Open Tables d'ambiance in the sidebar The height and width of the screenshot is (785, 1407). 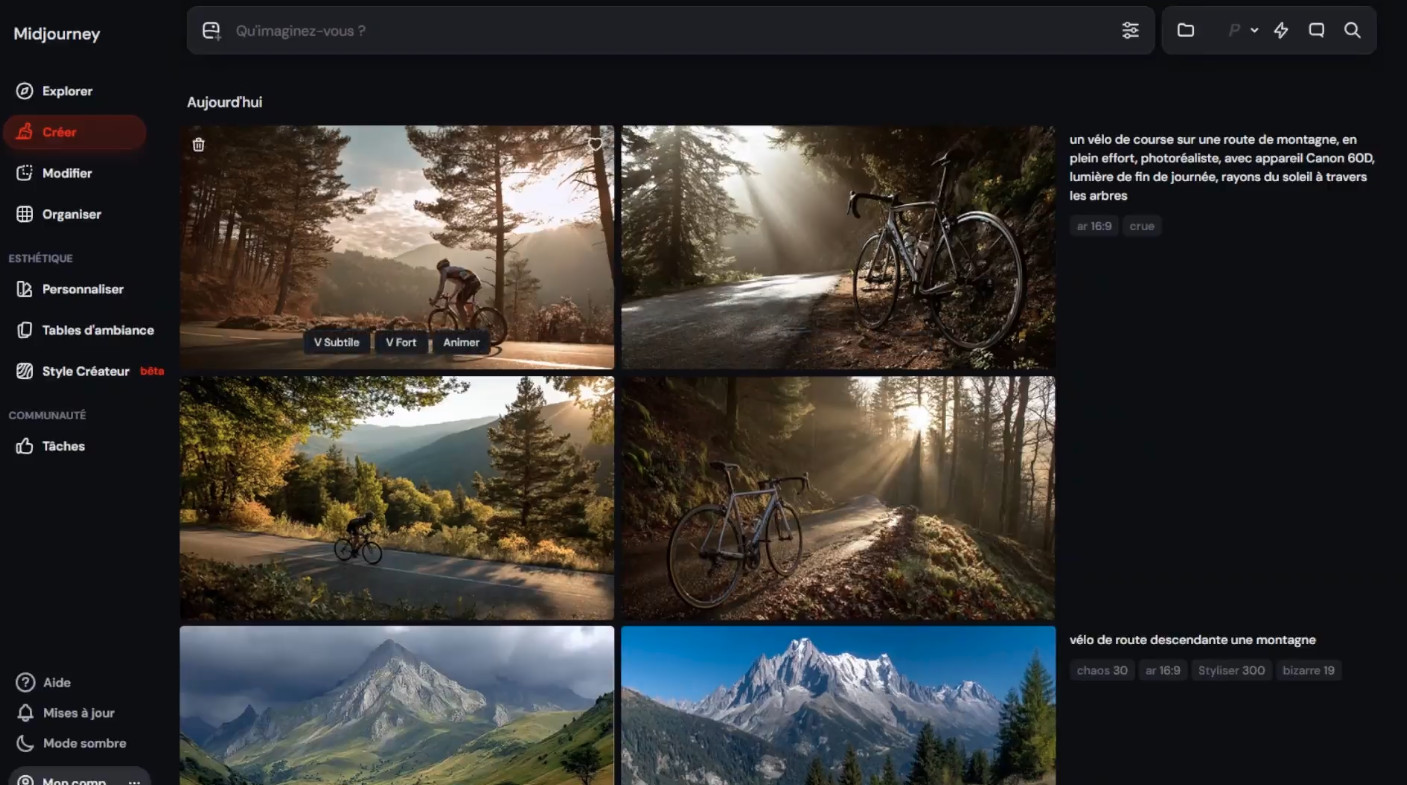[97, 330]
